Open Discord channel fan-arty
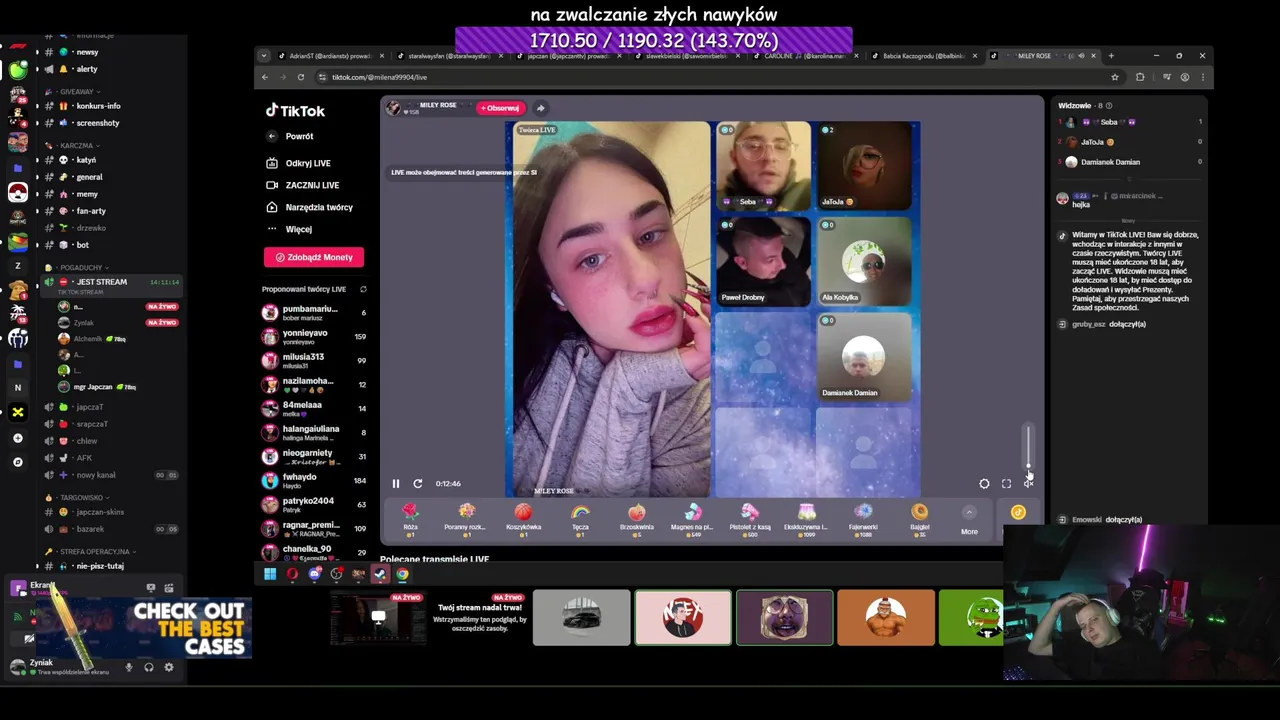The height and width of the screenshot is (720, 1280). 90,211
